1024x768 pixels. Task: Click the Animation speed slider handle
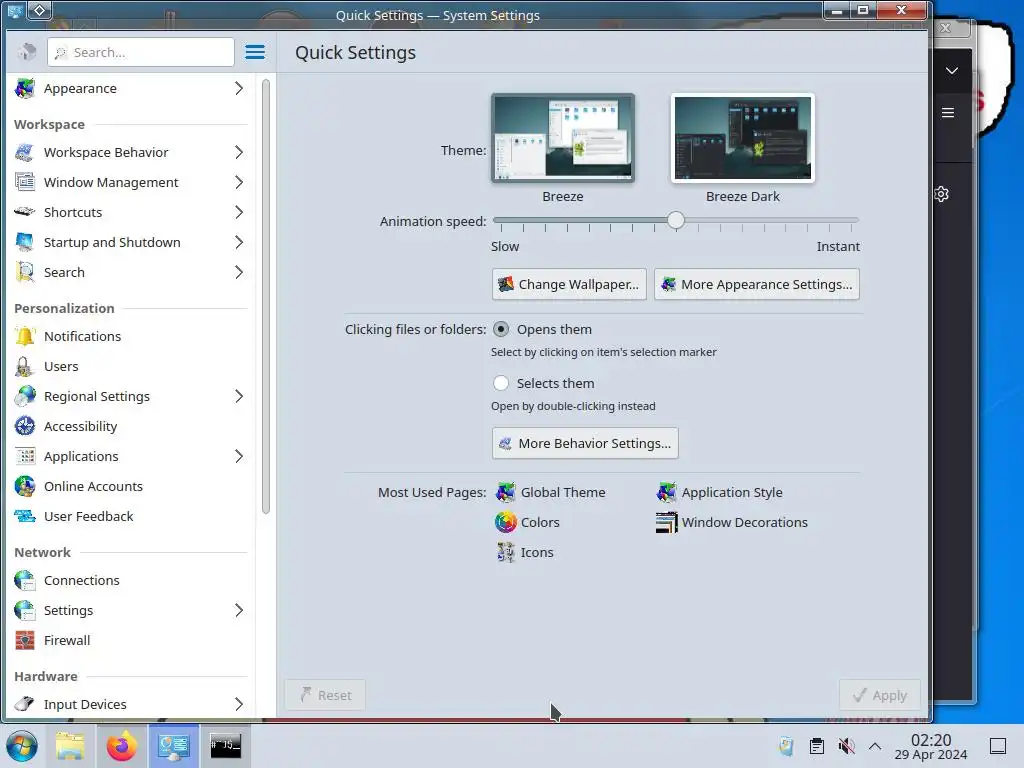point(676,221)
